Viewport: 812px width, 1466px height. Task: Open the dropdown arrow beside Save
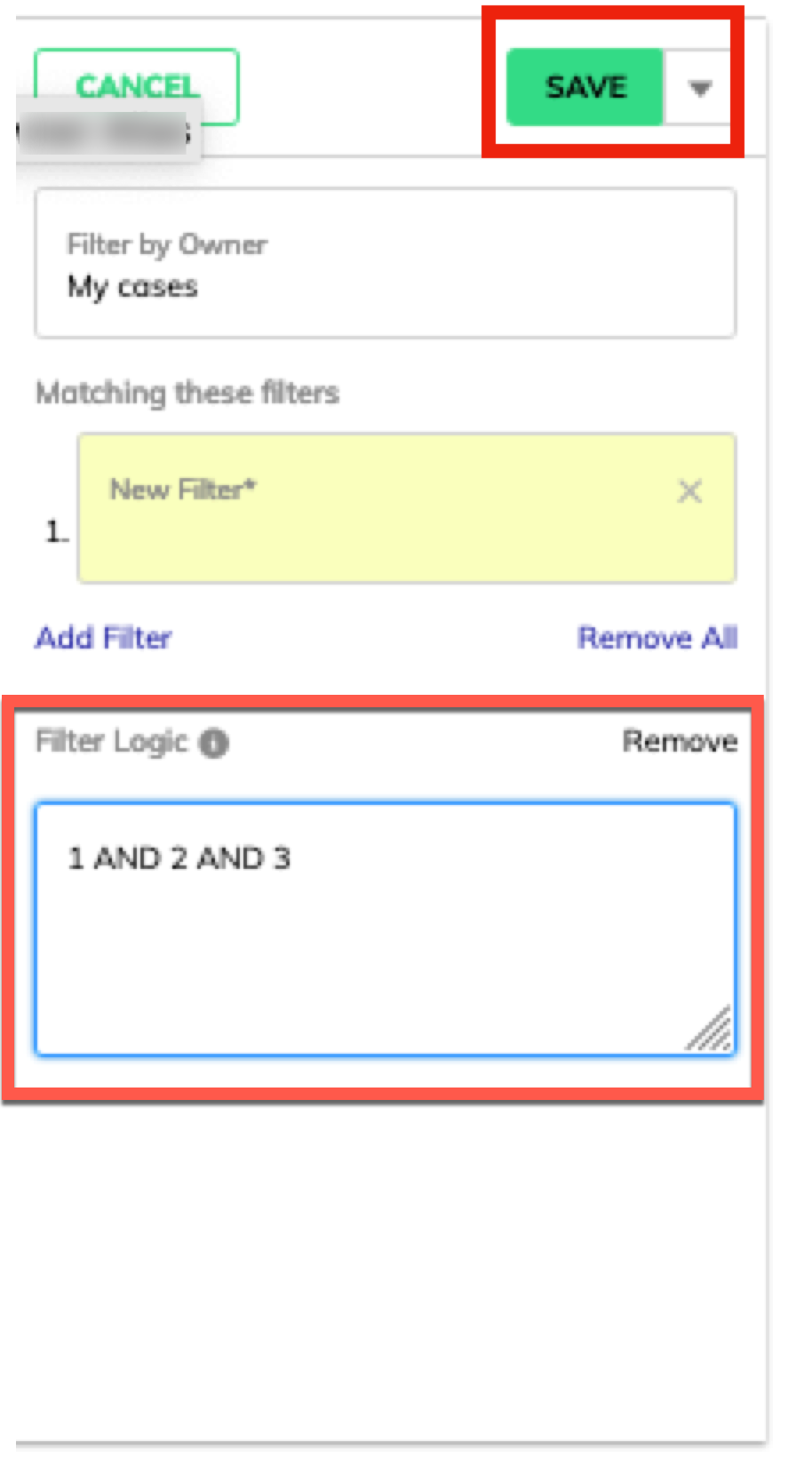coord(700,88)
